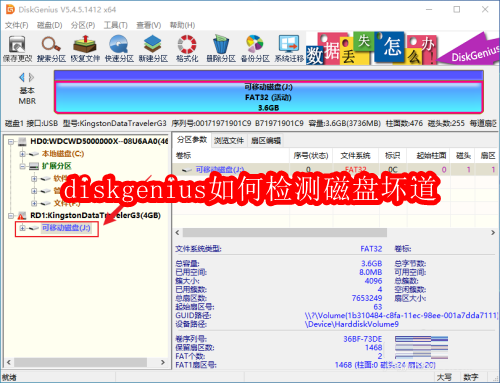Open the View (查看) menu
The height and width of the screenshot is (383, 500).
149,25
